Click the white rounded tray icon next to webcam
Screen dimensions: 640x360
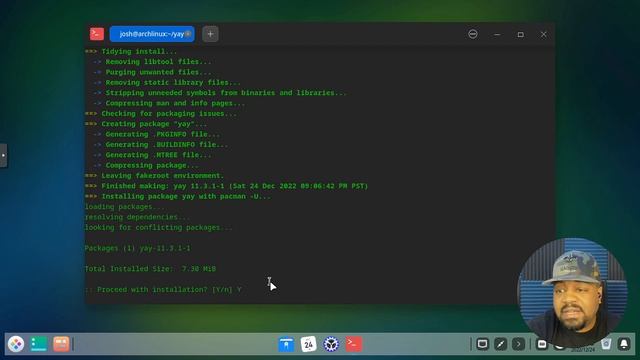(542, 344)
